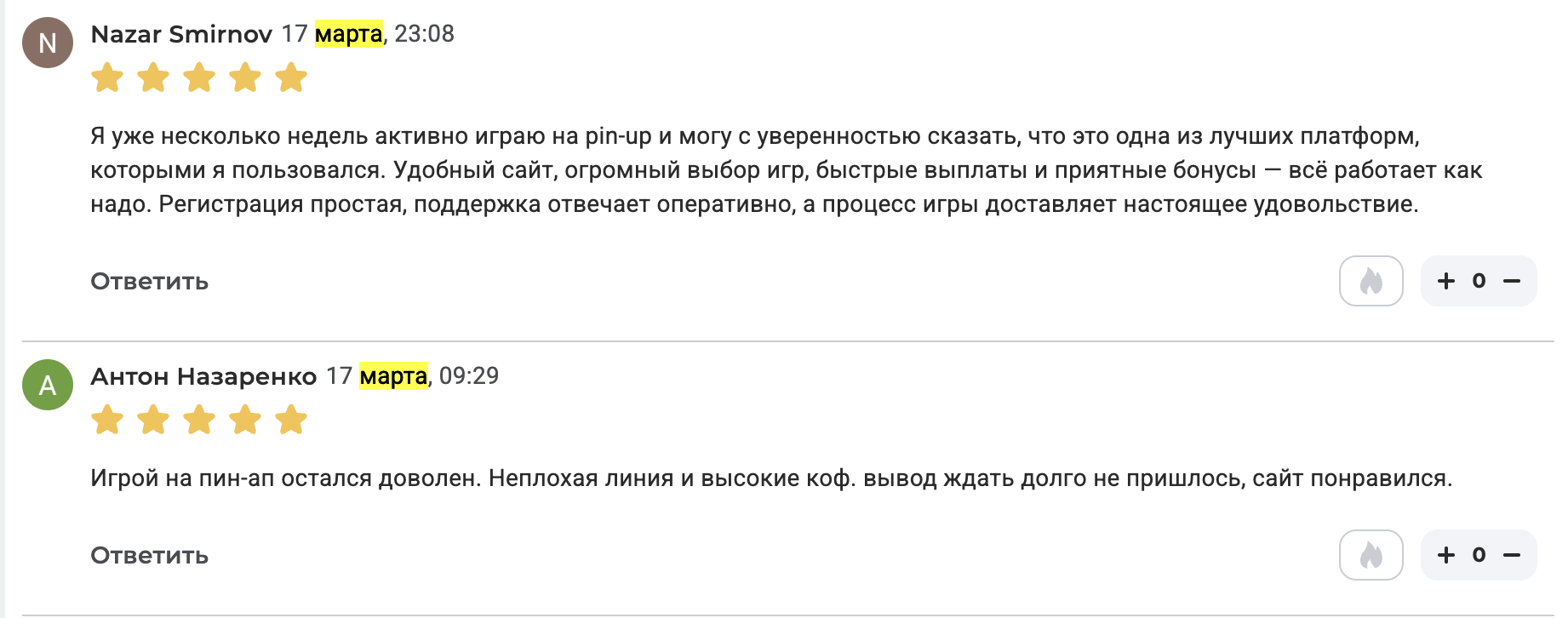Click the fifth star on Nazar Smirnov's rating

291,77
